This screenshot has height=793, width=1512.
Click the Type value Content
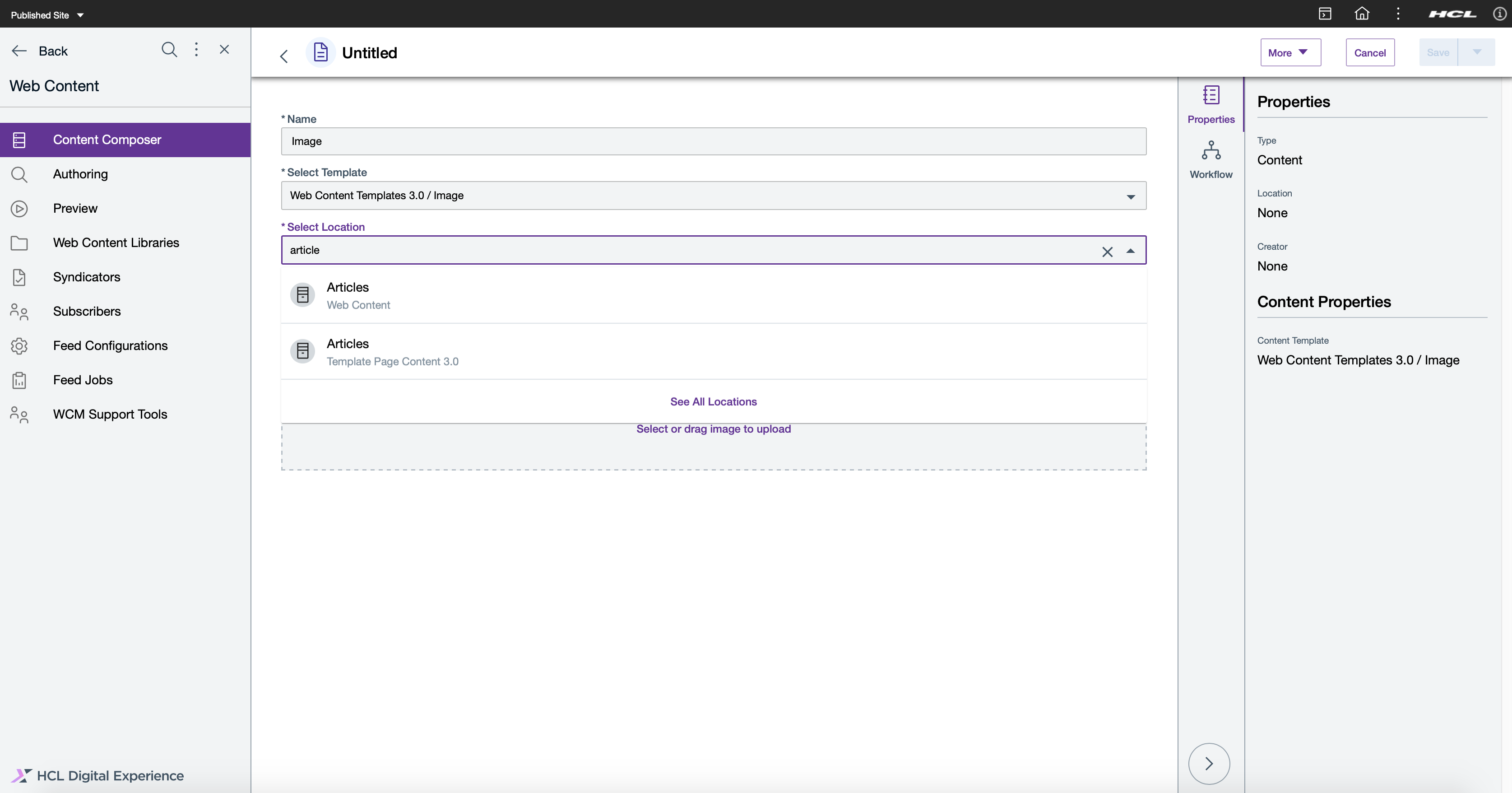[1280, 160]
